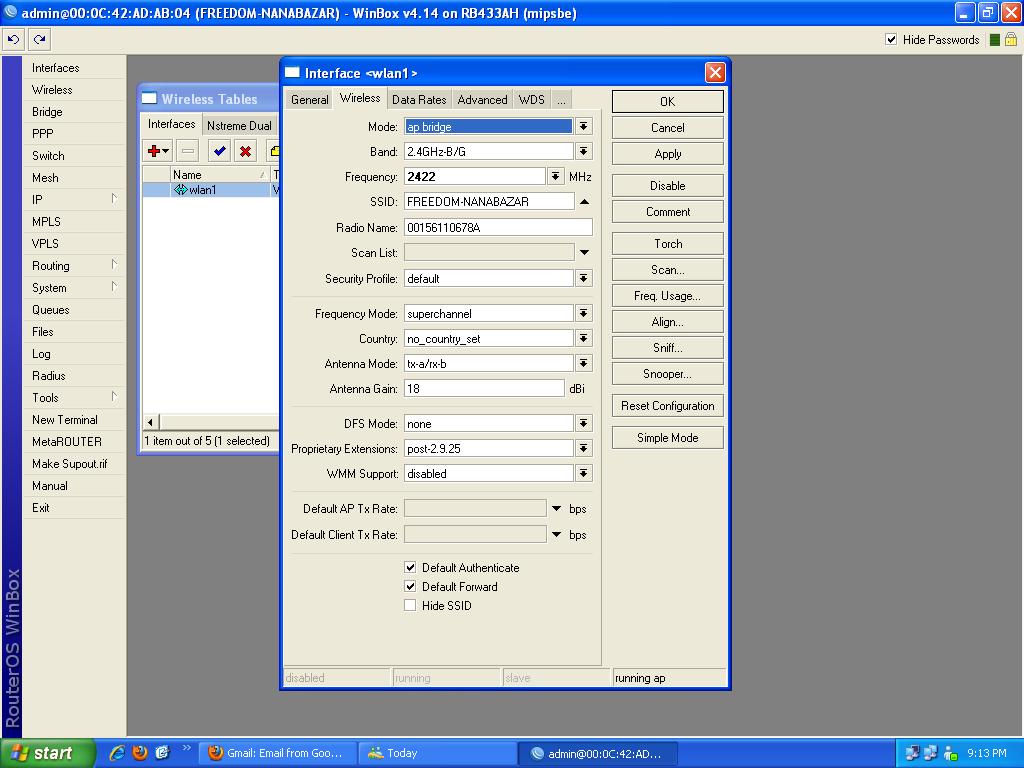Viewport: 1024px width, 768px height.
Task: Open the Band dropdown arrow
Action: coord(584,152)
